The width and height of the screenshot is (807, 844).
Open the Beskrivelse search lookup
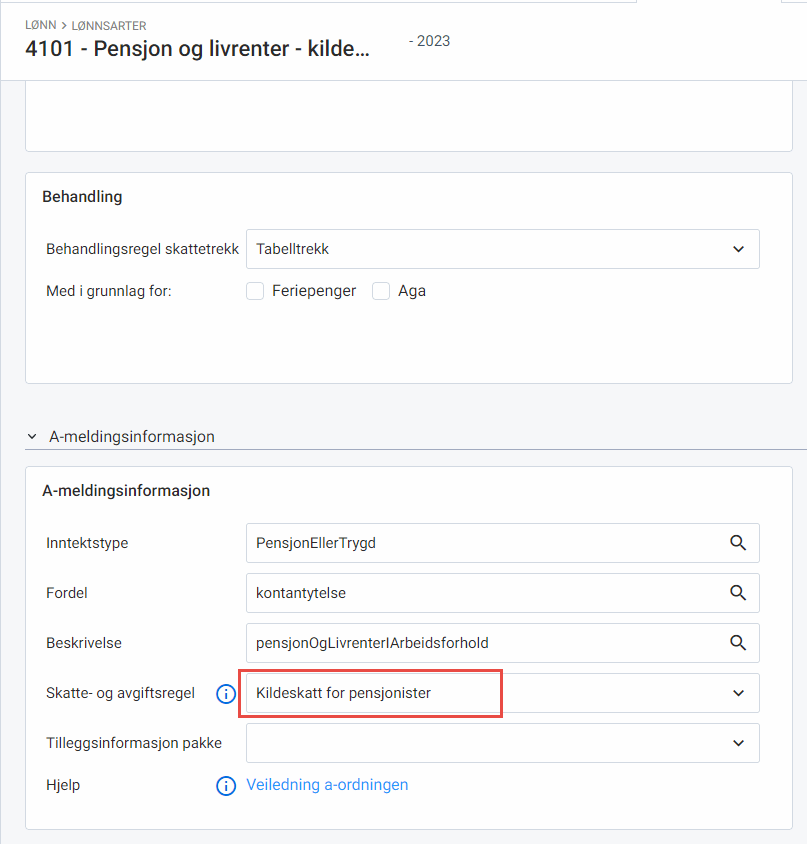(738, 643)
